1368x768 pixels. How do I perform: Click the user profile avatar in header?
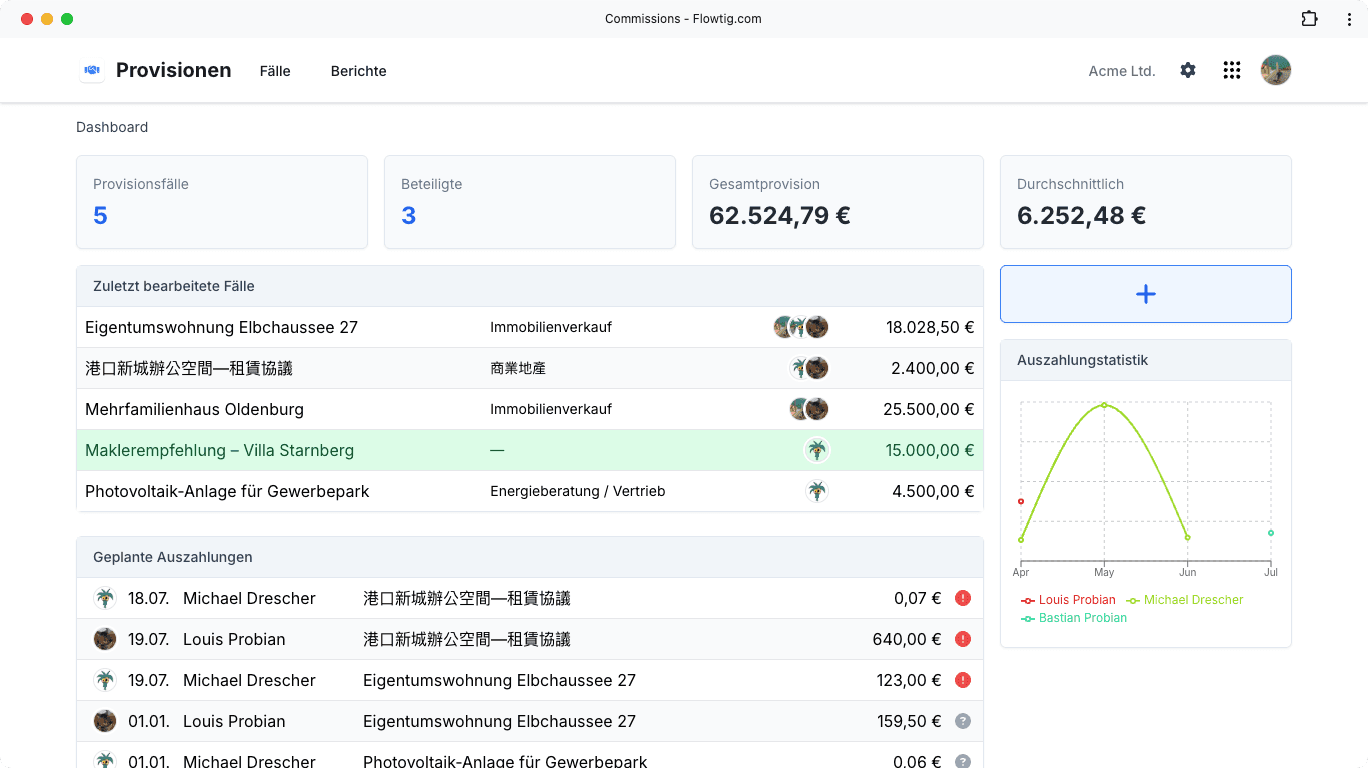[x=1276, y=70]
